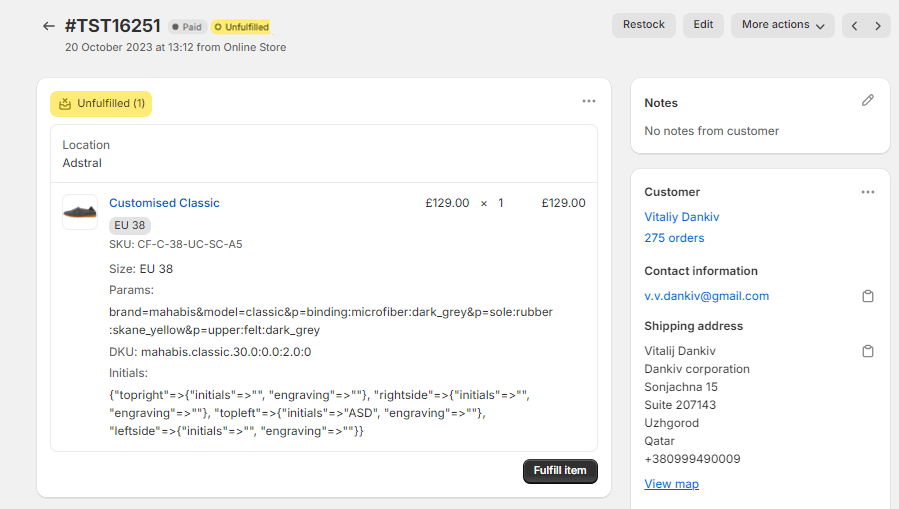Click the slipper product thumbnail
The width and height of the screenshot is (899, 509).
click(80, 212)
